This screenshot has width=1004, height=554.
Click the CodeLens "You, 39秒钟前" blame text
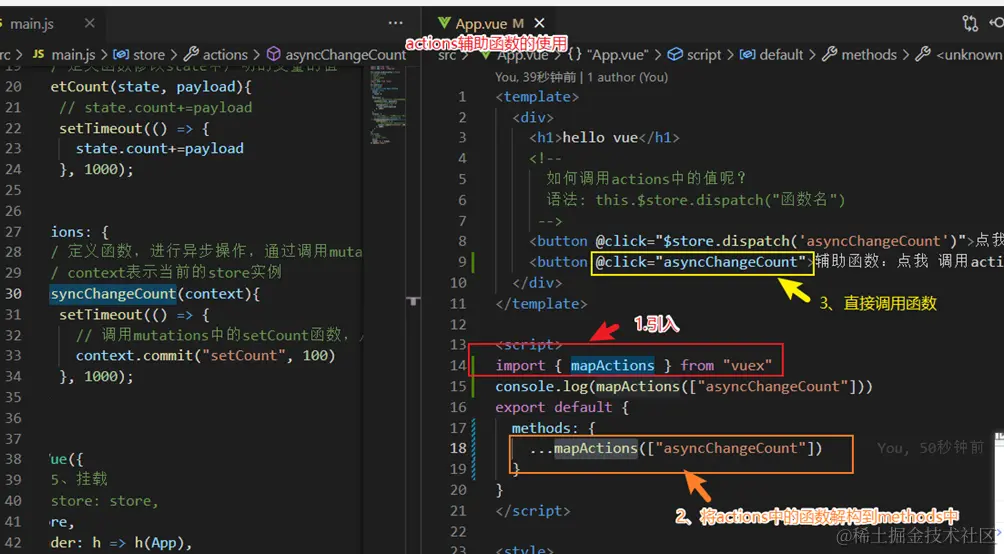point(535,77)
